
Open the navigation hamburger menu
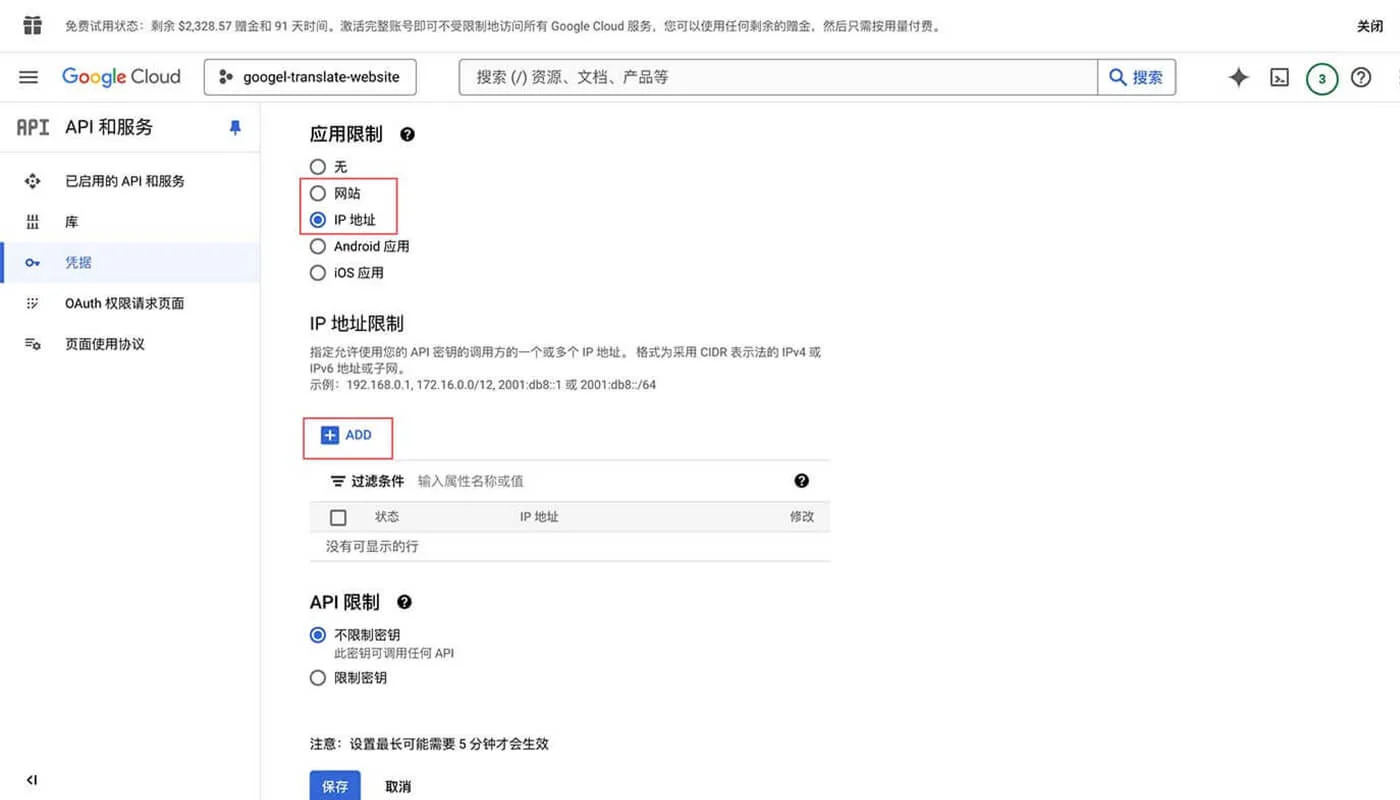coord(27,76)
